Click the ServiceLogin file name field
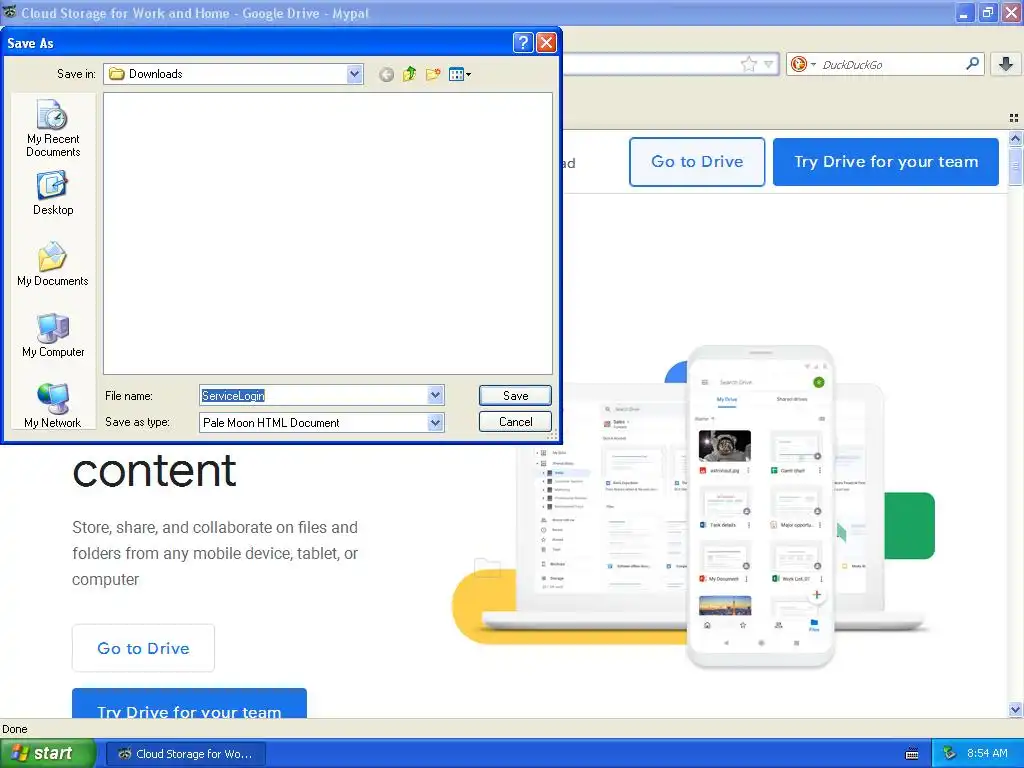The width and height of the screenshot is (1024, 768). (313, 395)
